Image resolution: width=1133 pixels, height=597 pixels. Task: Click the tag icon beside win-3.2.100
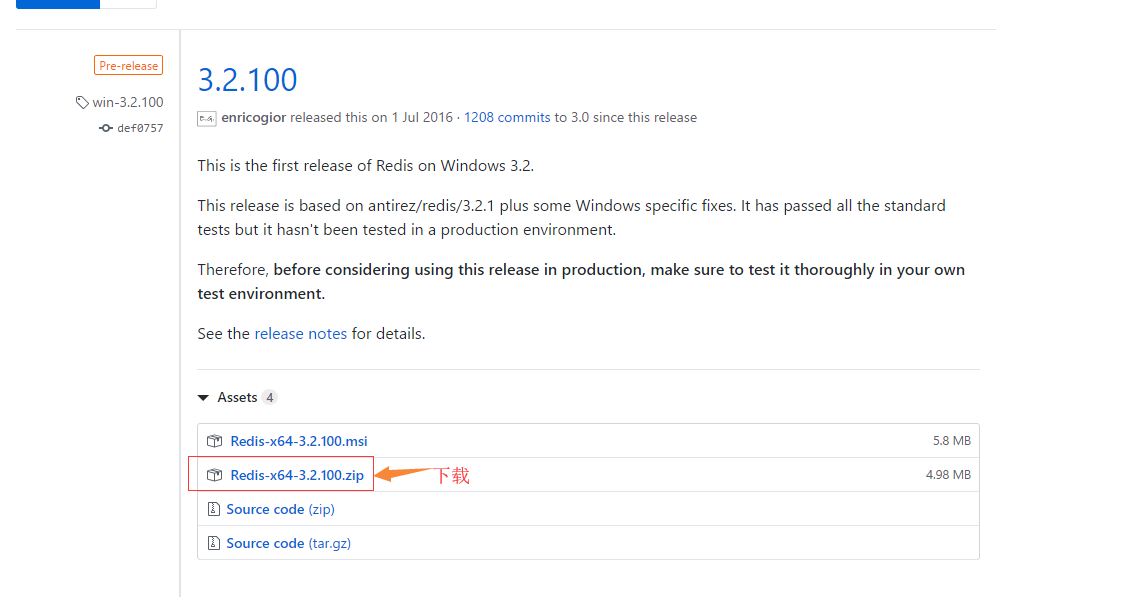82,102
